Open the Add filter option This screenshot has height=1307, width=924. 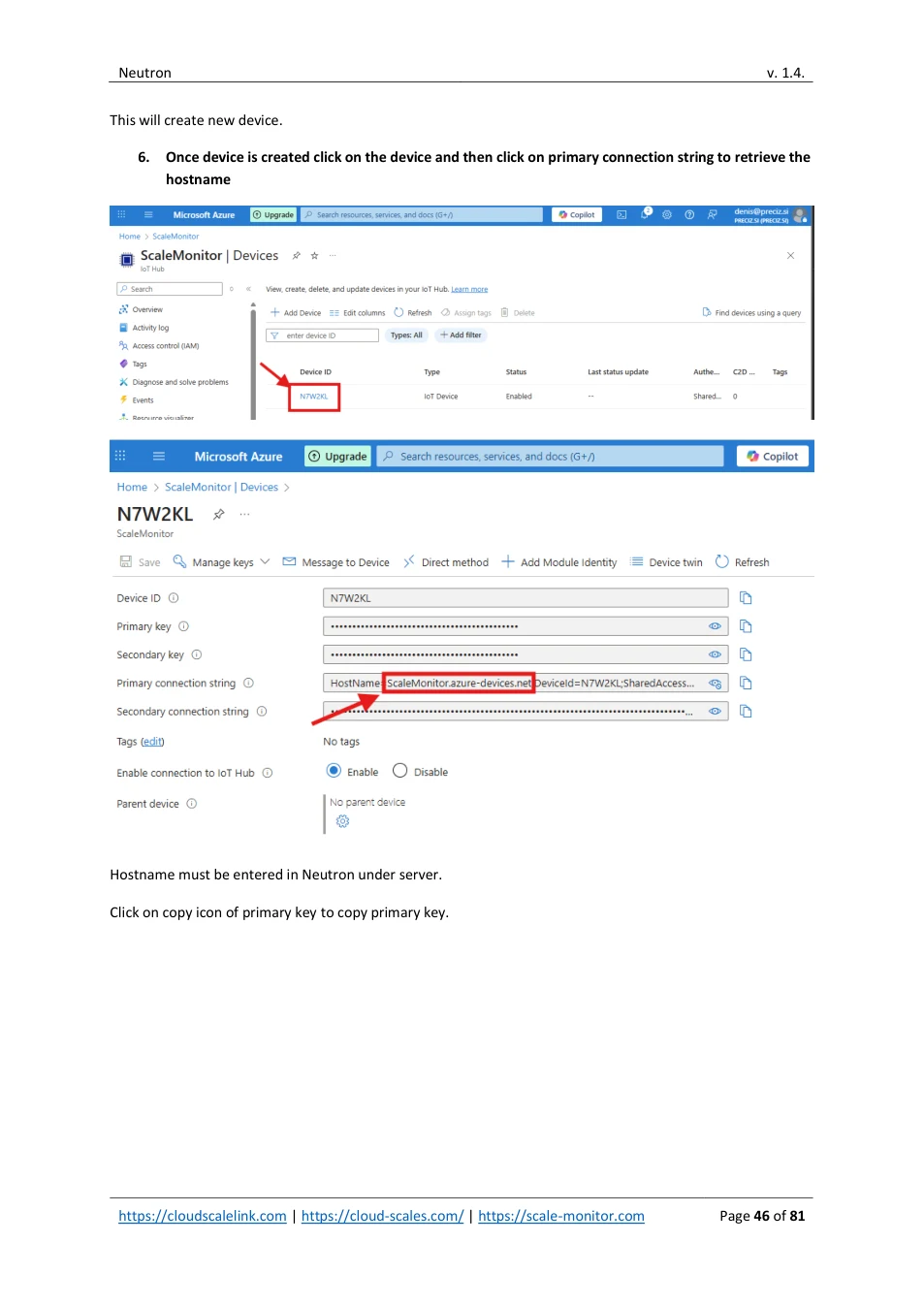click(x=461, y=335)
